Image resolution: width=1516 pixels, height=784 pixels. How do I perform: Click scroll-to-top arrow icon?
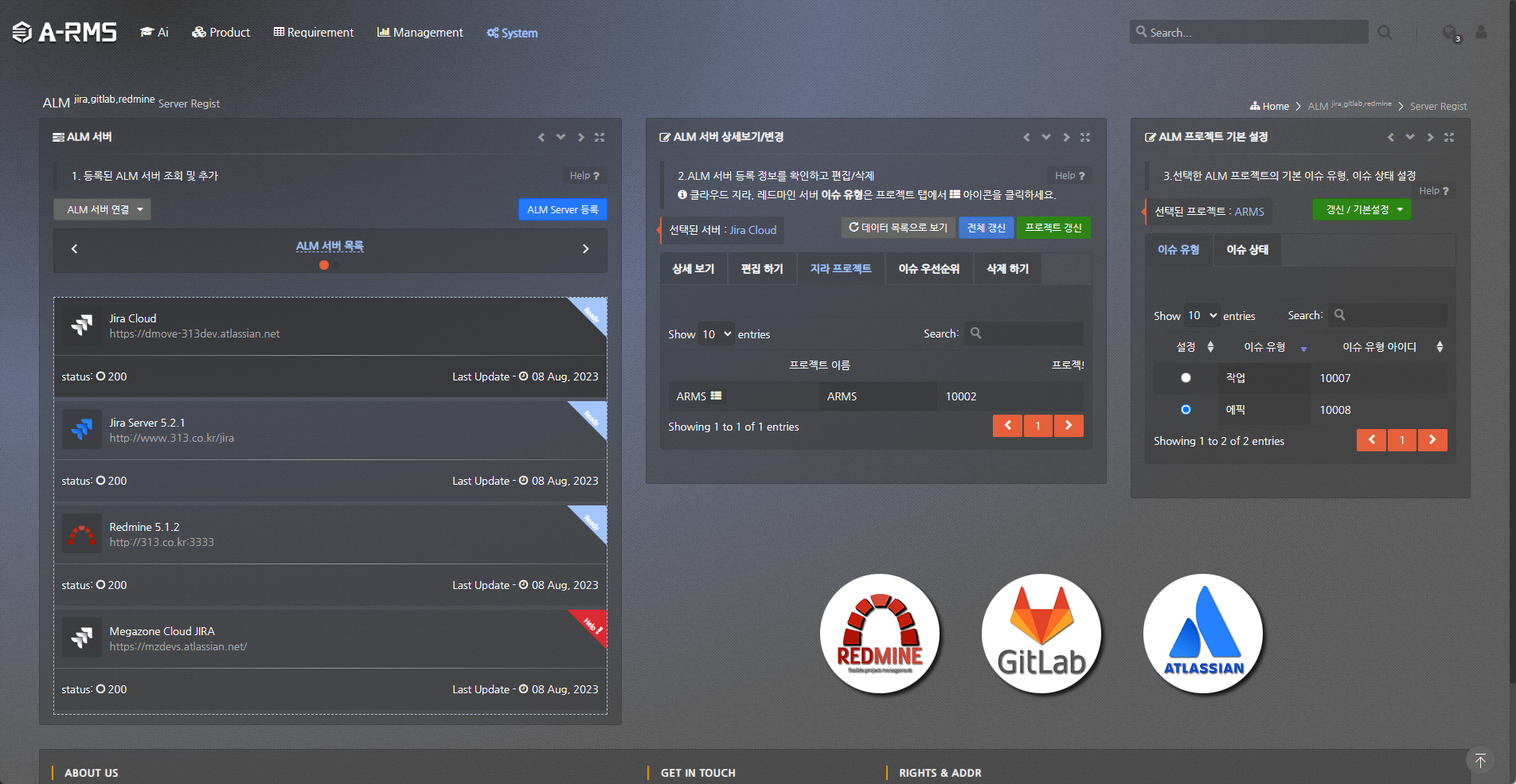pos(1479,760)
